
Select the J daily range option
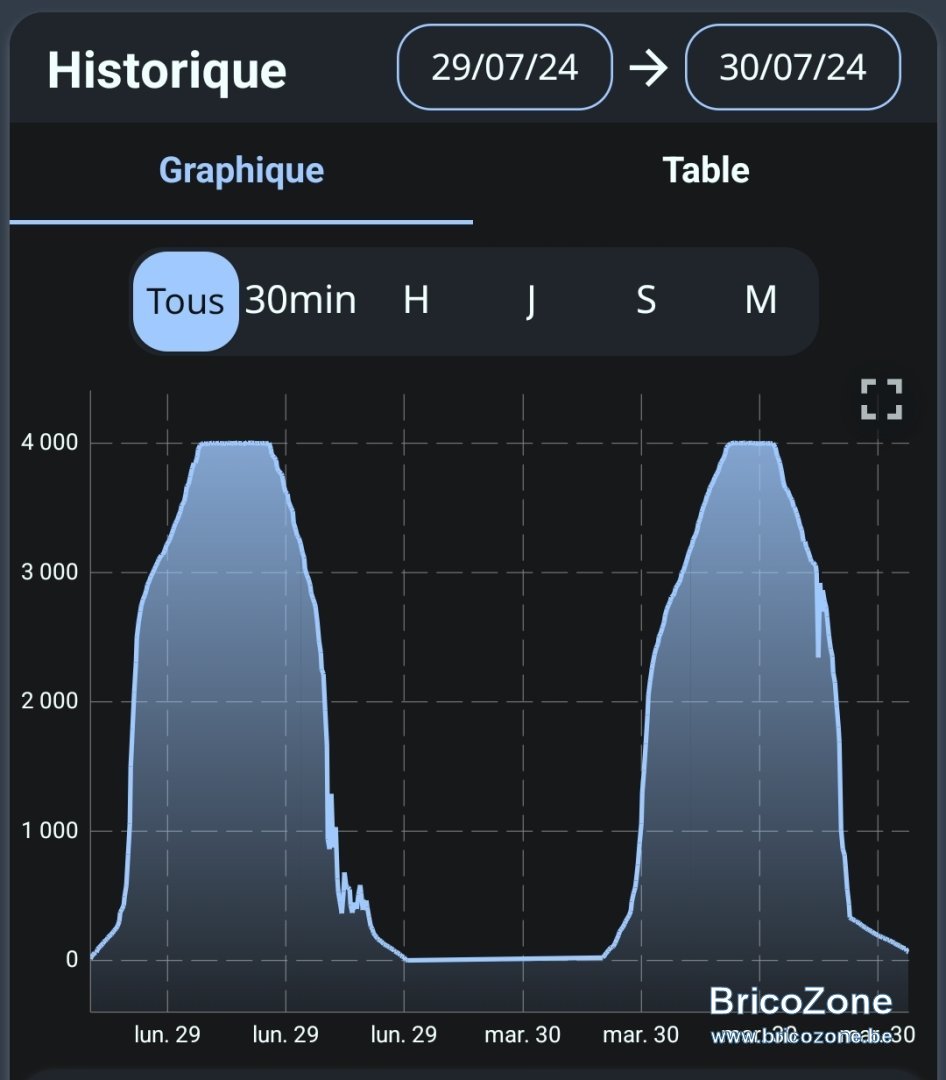[x=531, y=302]
